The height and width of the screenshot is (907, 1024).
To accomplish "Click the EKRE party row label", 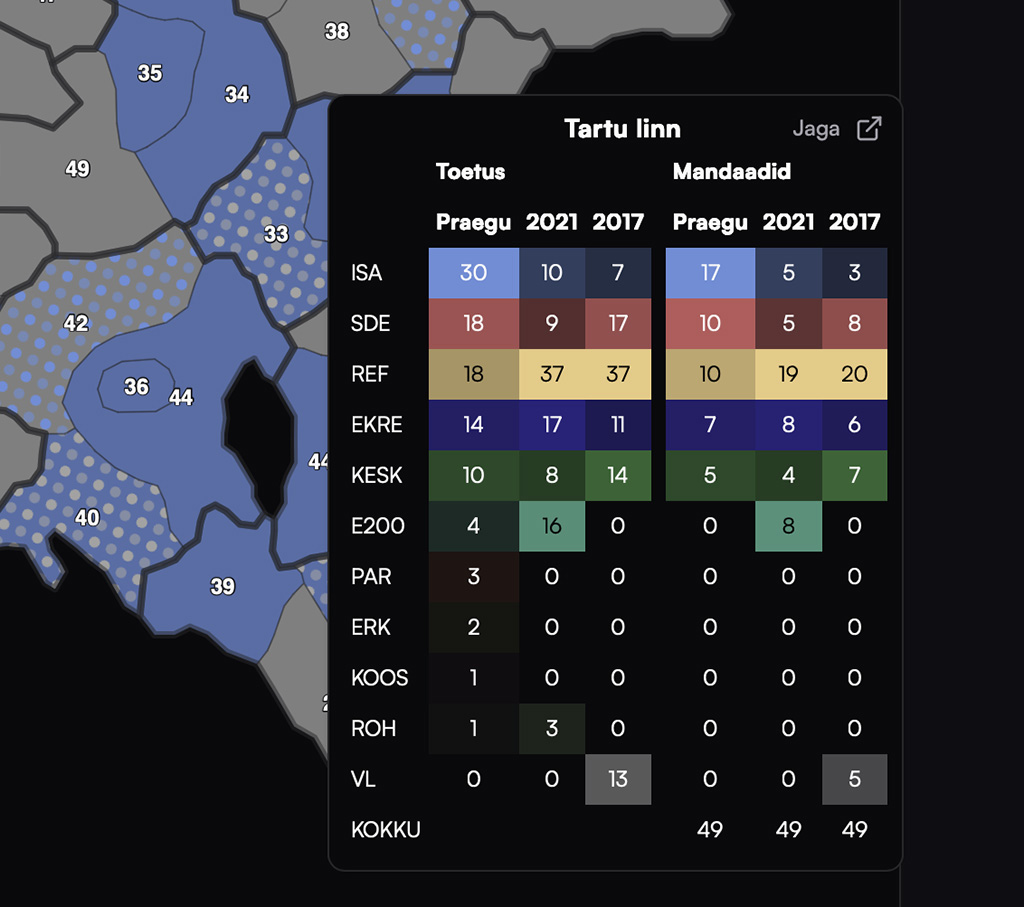I will [377, 425].
